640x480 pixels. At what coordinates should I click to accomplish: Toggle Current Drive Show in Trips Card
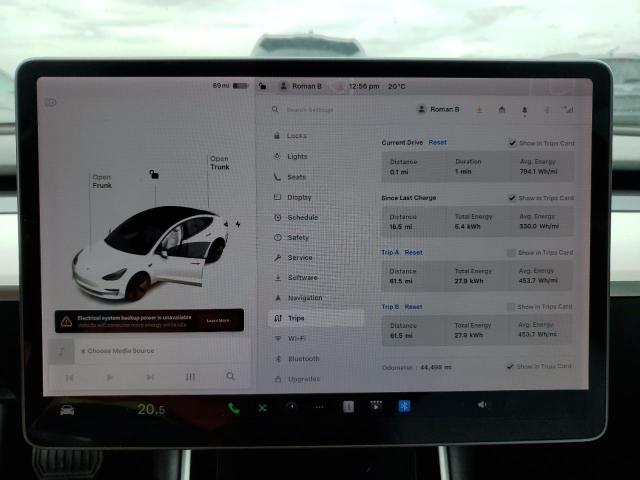(x=512, y=143)
